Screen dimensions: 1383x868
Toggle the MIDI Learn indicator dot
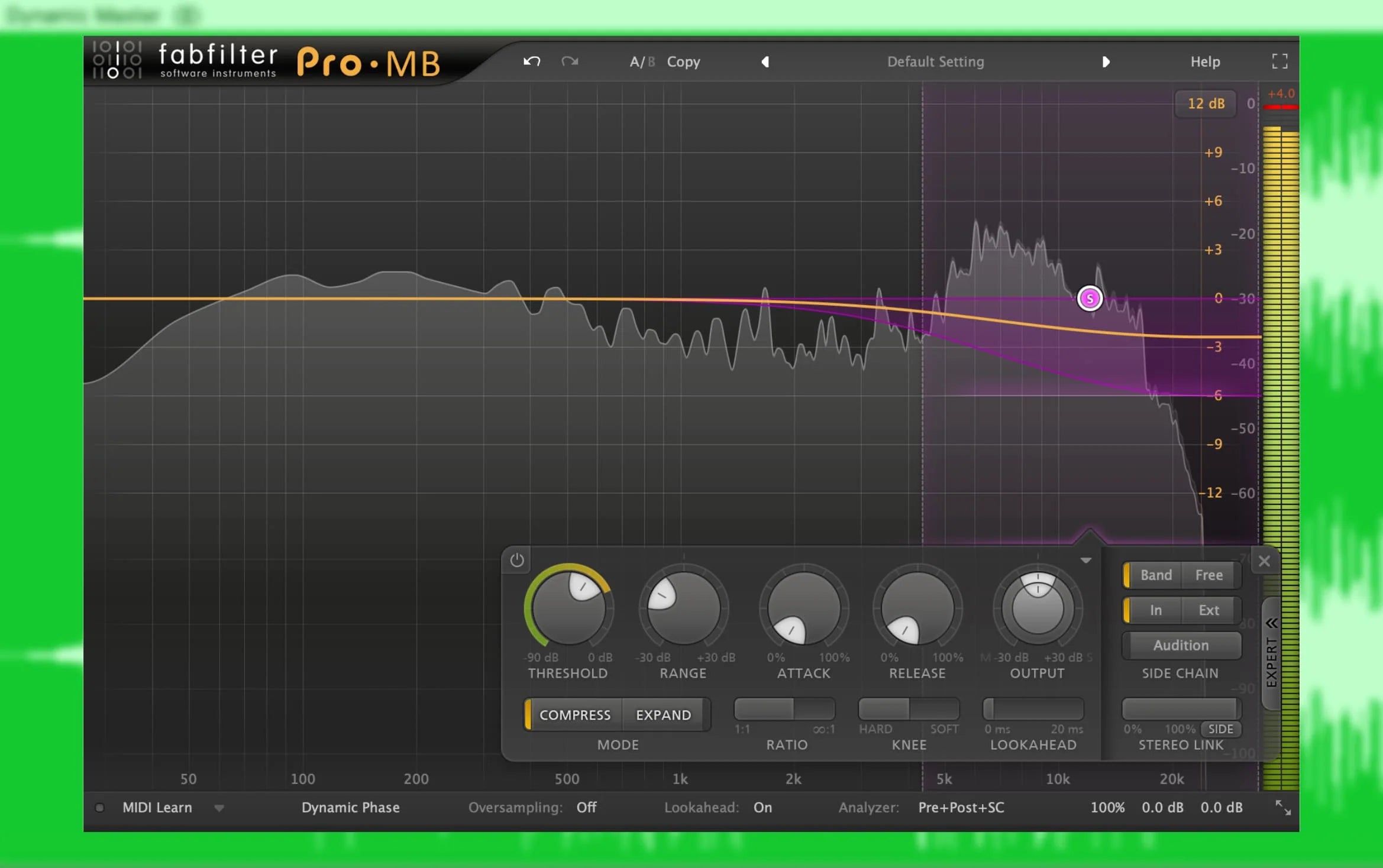tap(100, 808)
